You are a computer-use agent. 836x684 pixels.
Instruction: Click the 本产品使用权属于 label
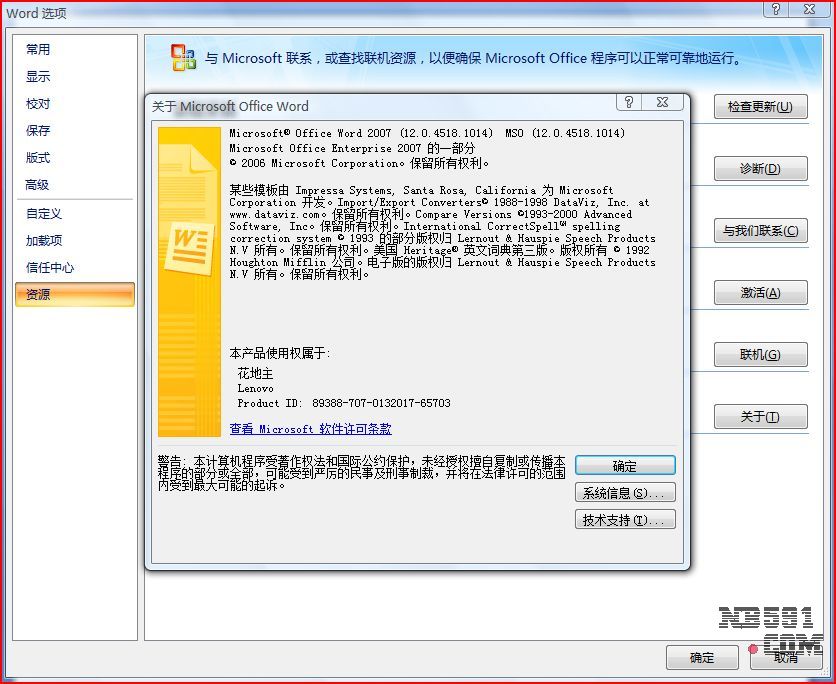(280, 353)
